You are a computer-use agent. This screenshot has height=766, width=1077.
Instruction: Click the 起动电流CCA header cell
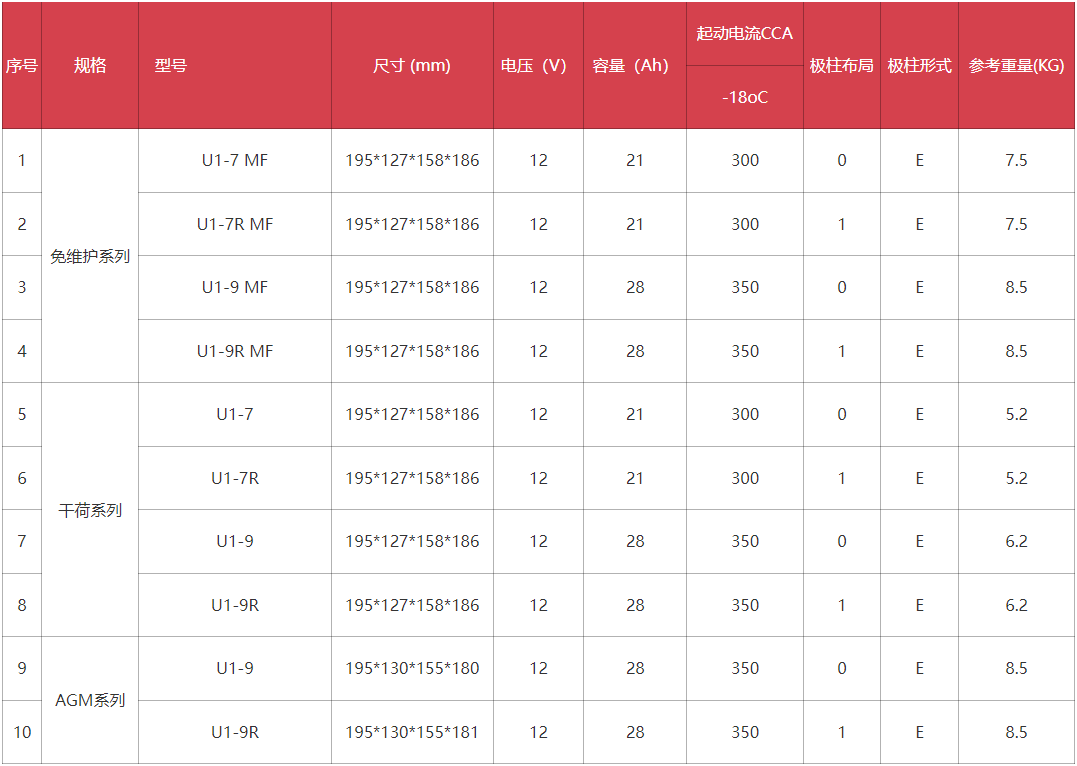pos(745,34)
